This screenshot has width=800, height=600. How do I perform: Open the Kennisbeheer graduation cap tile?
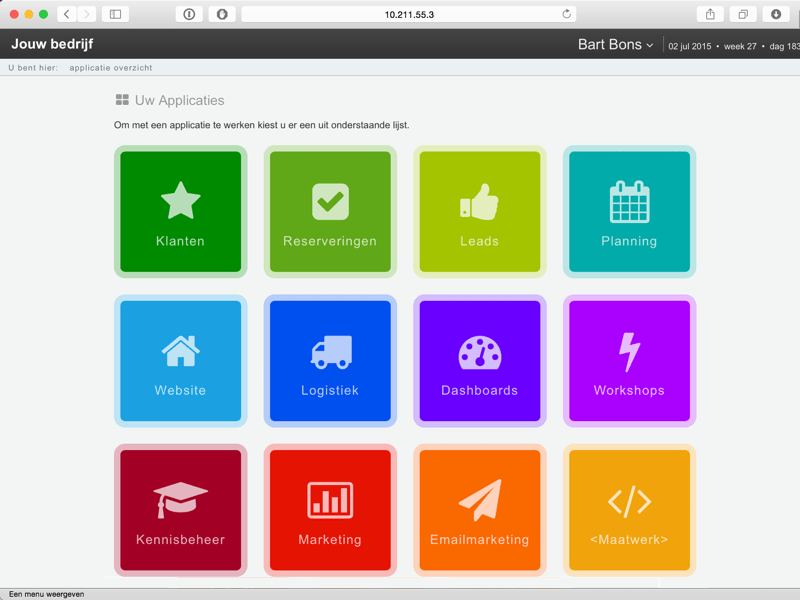181,510
